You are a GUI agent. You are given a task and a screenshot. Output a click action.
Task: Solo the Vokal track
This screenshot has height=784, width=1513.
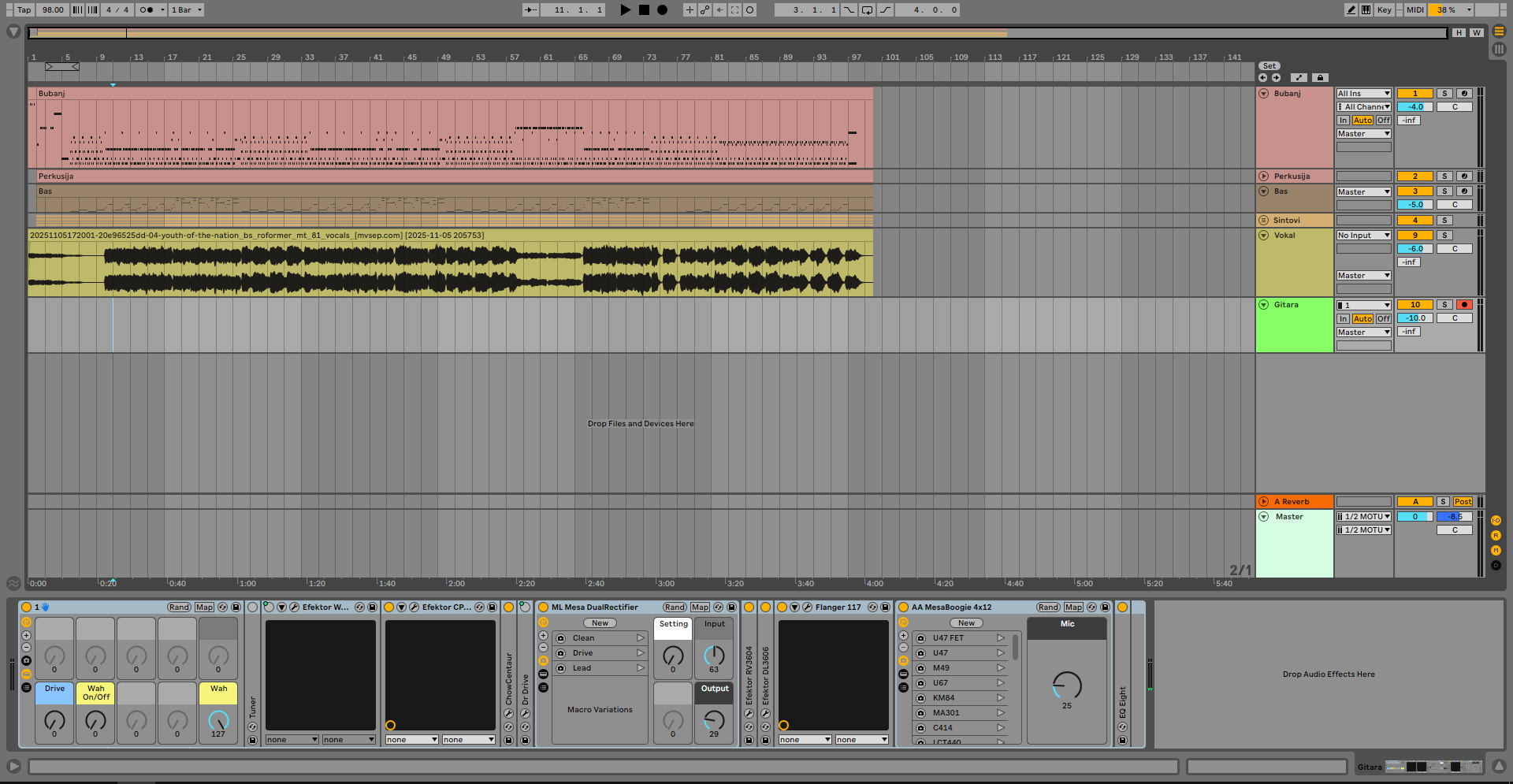click(x=1444, y=236)
